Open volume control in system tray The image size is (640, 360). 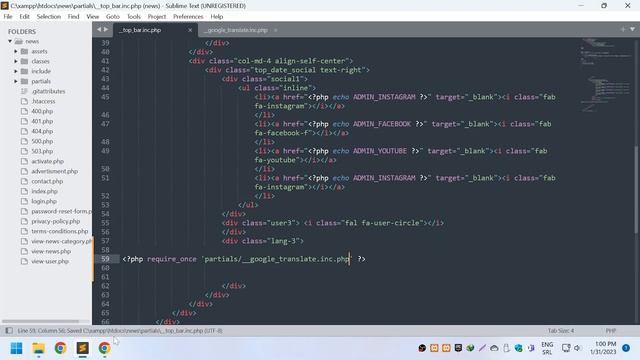pyautogui.click(x=577, y=348)
